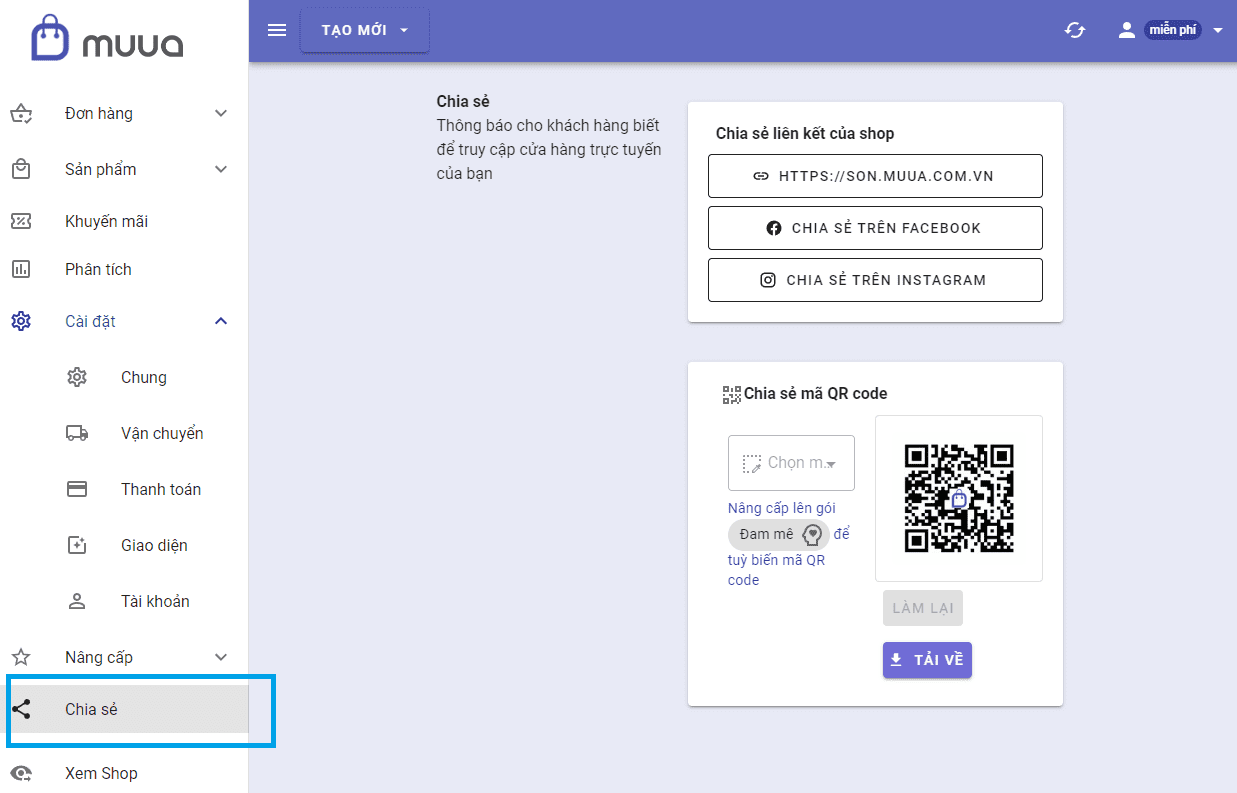Expand the Sản phẩm section chevron
Viewport: 1237px width, 793px height.
point(221,169)
